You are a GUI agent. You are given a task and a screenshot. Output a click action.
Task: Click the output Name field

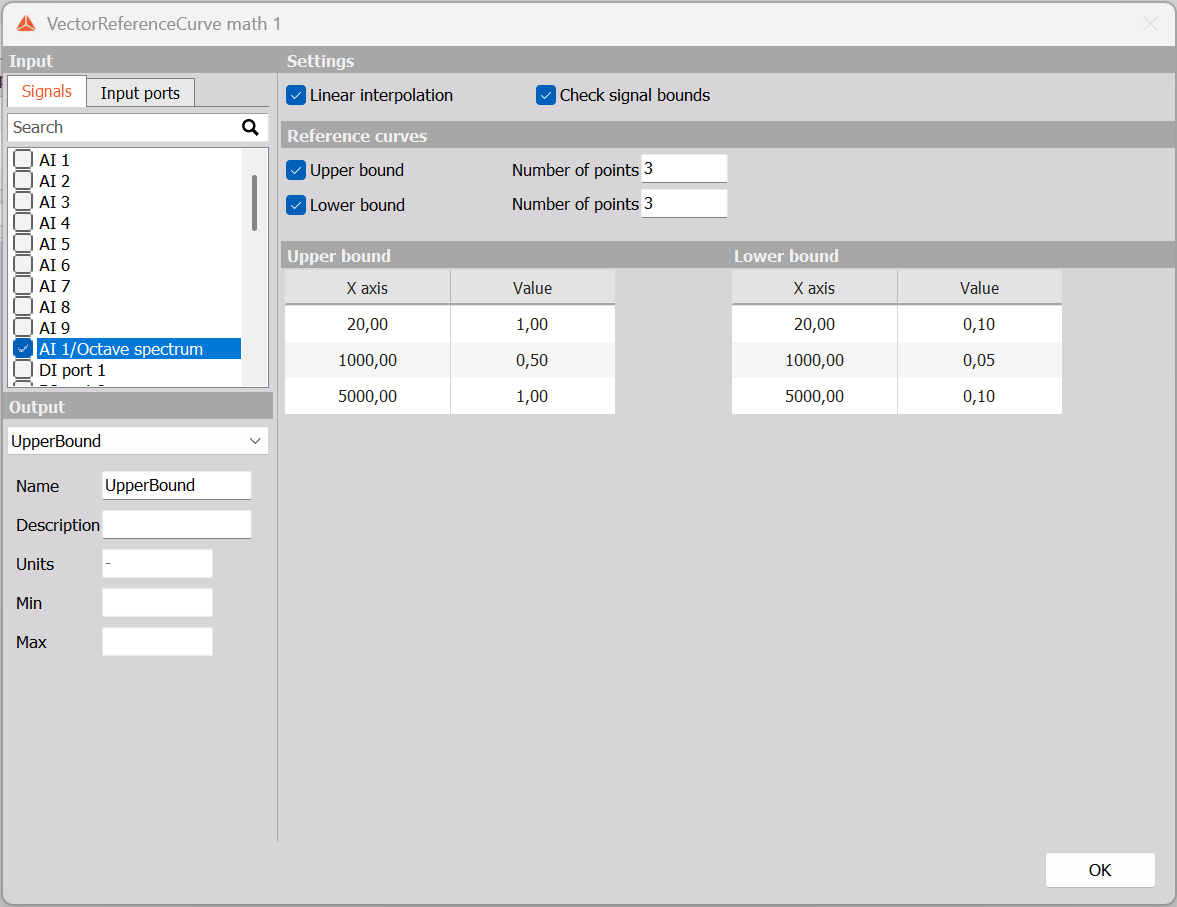coord(176,485)
